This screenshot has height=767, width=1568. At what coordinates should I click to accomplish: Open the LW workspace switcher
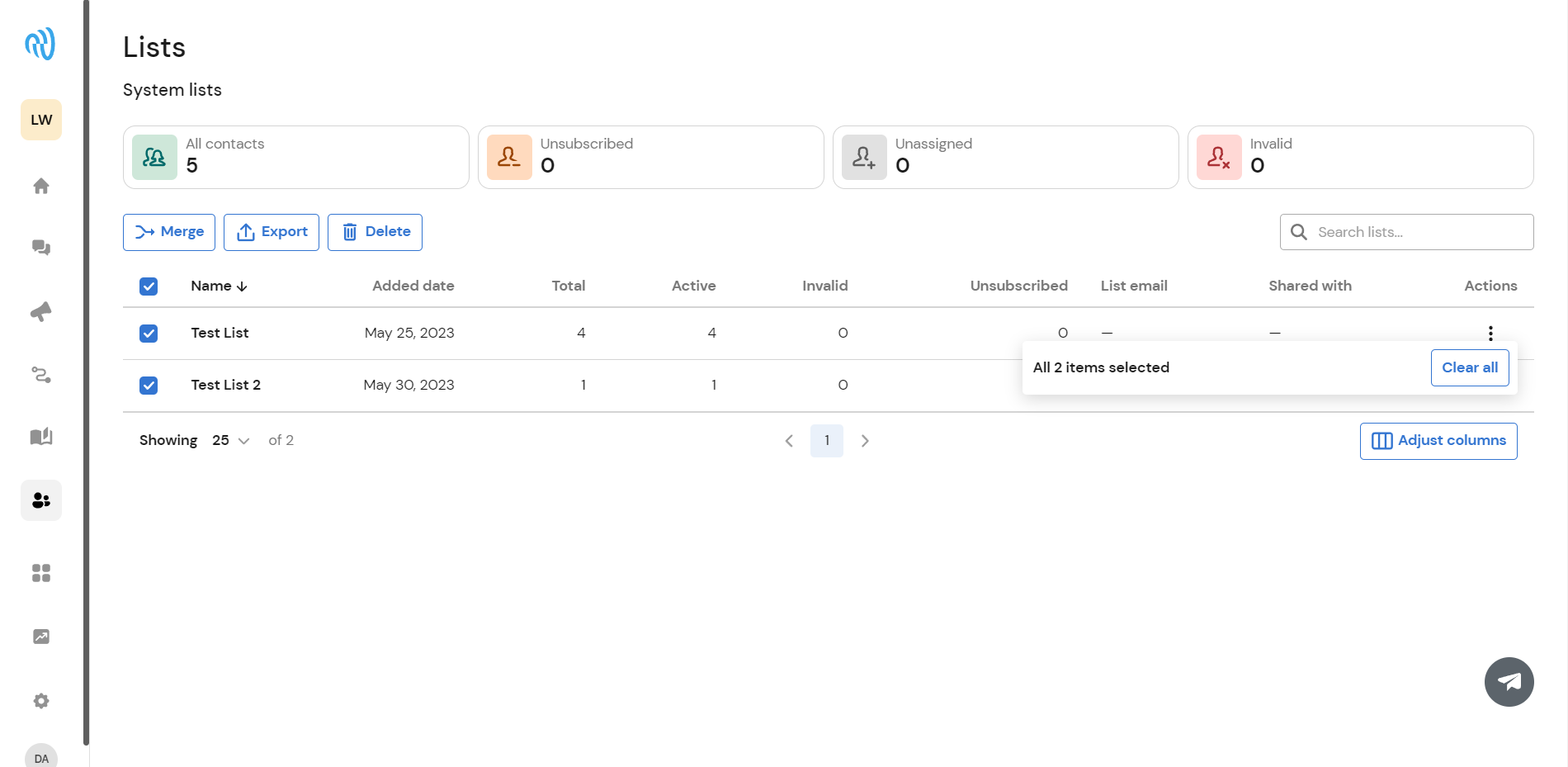pyautogui.click(x=41, y=120)
